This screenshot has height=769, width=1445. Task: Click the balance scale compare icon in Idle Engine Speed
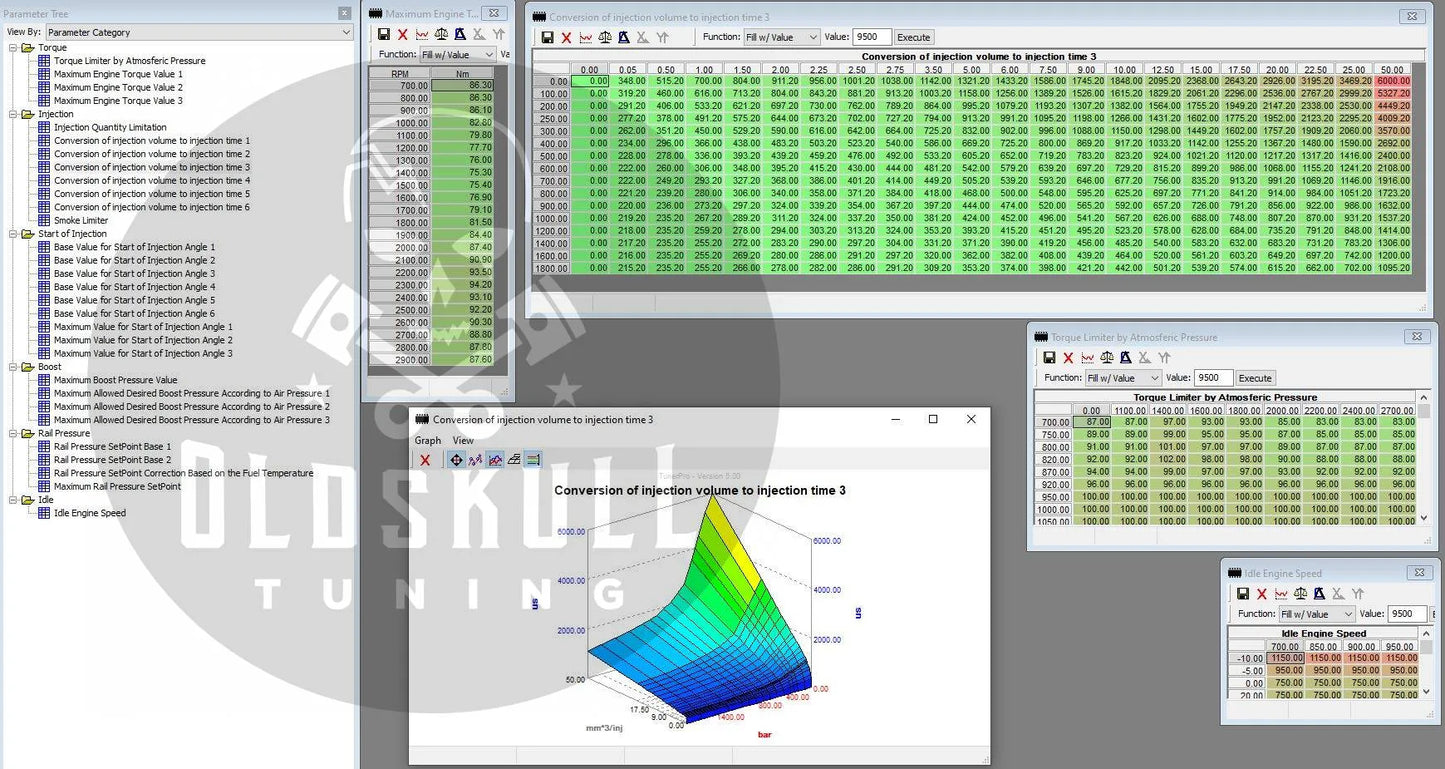(x=1301, y=594)
